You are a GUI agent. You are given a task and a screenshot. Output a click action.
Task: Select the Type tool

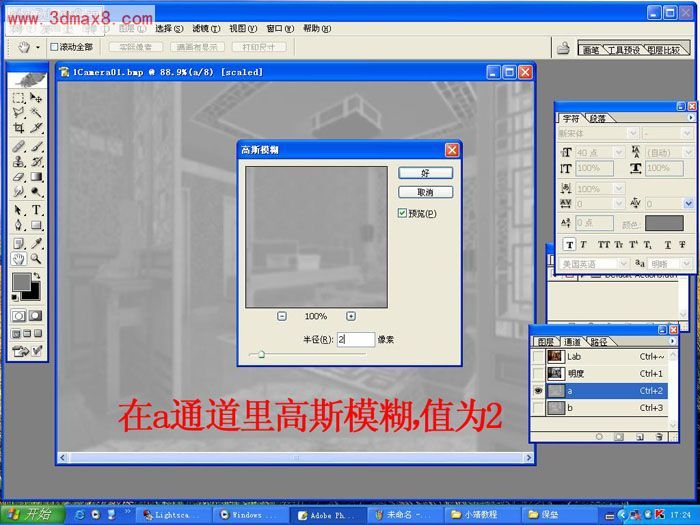[x=36, y=210]
